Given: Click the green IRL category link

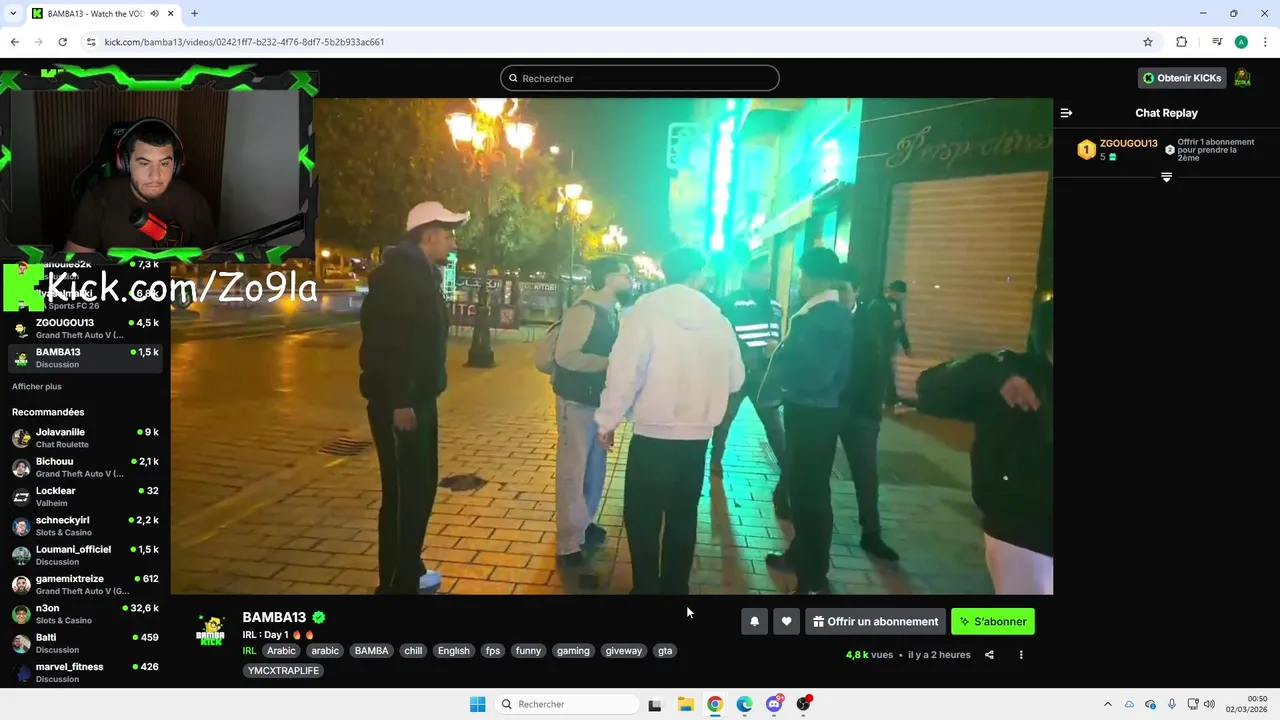Looking at the screenshot, I should (x=249, y=651).
